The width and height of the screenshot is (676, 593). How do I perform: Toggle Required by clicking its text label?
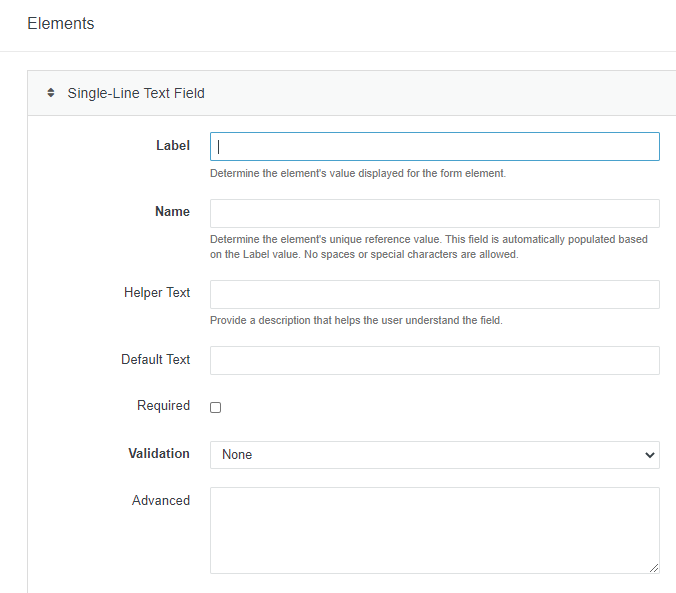pos(163,406)
